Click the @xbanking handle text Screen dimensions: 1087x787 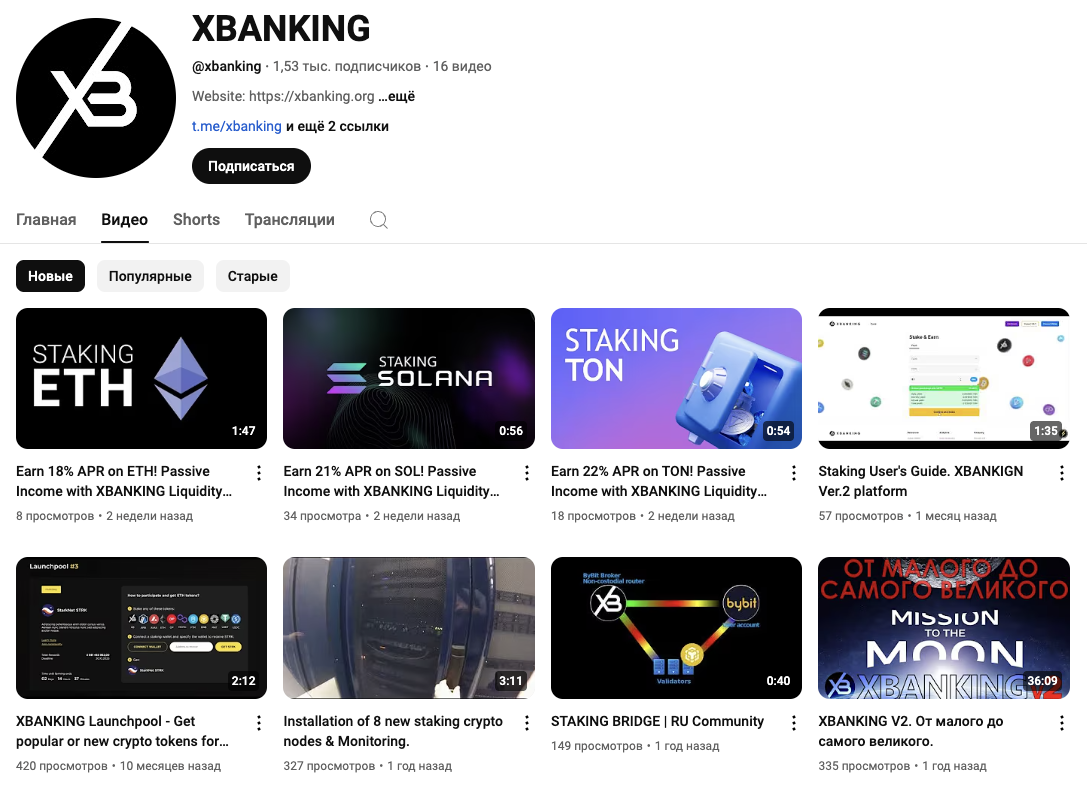click(227, 67)
